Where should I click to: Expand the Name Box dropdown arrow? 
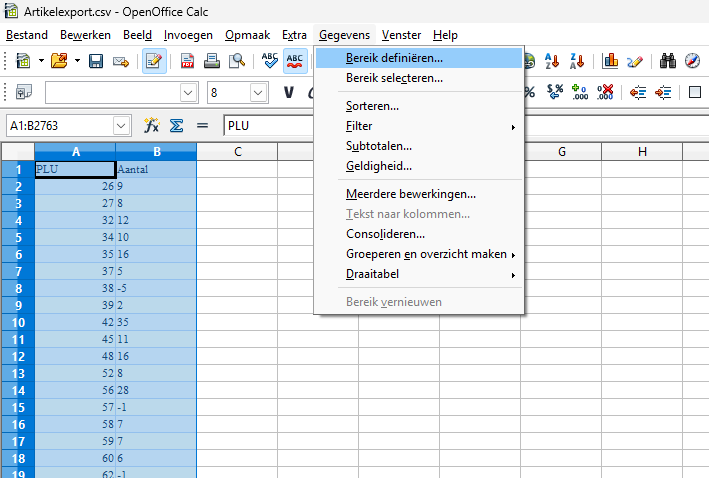tap(122, 126)
